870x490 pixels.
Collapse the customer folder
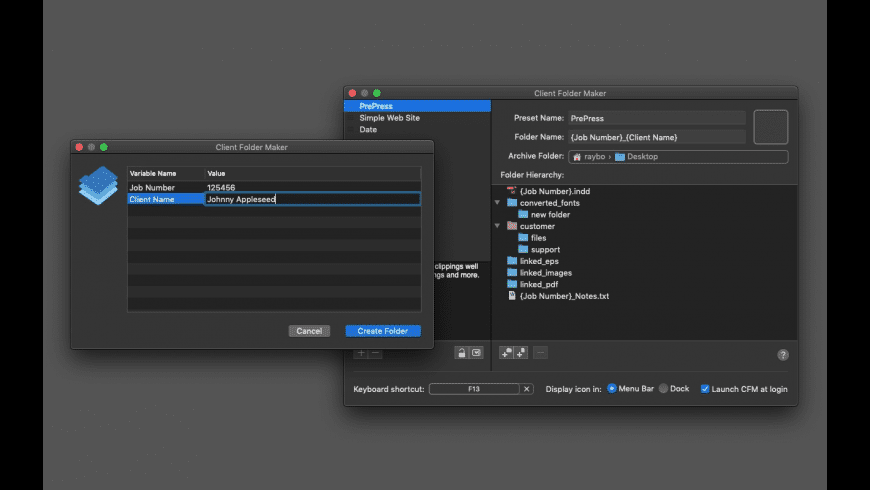coord(497,226)
